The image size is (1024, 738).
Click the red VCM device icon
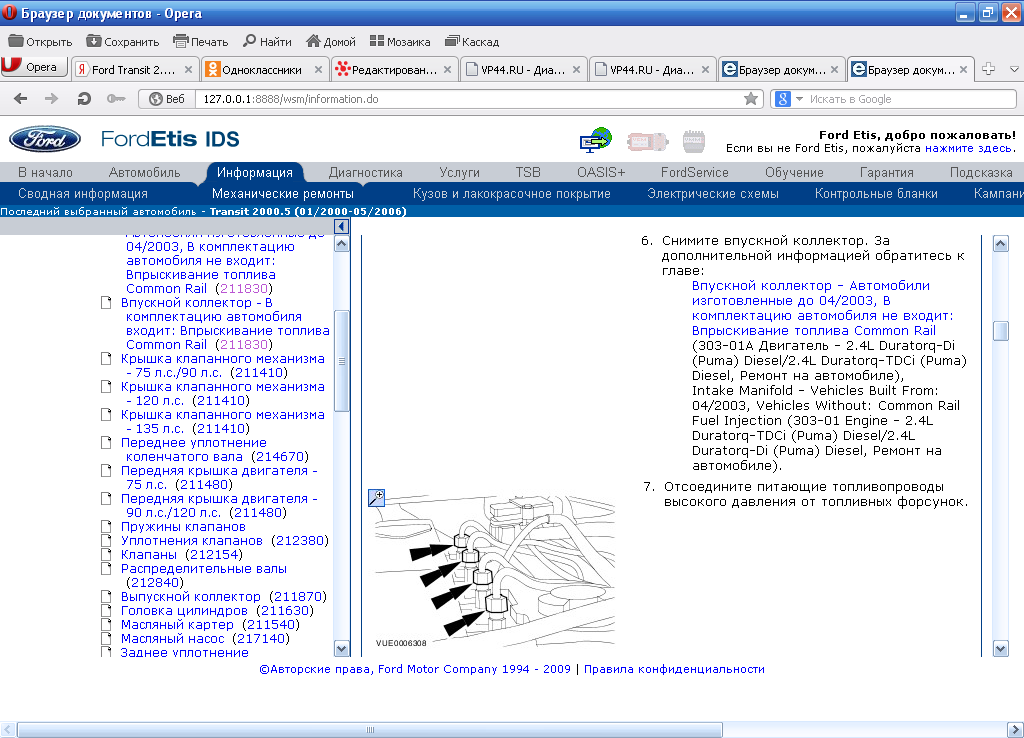coord(647,140)
